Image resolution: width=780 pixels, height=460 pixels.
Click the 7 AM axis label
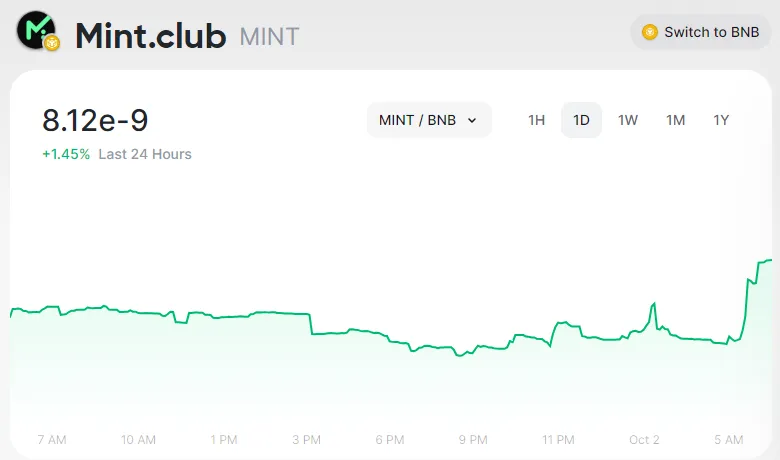[x=51, y=440]
